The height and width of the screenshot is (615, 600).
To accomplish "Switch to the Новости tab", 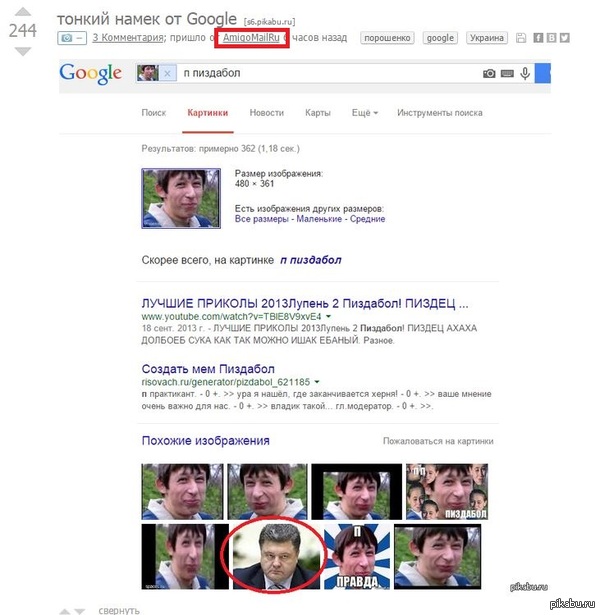I will 267,113.
